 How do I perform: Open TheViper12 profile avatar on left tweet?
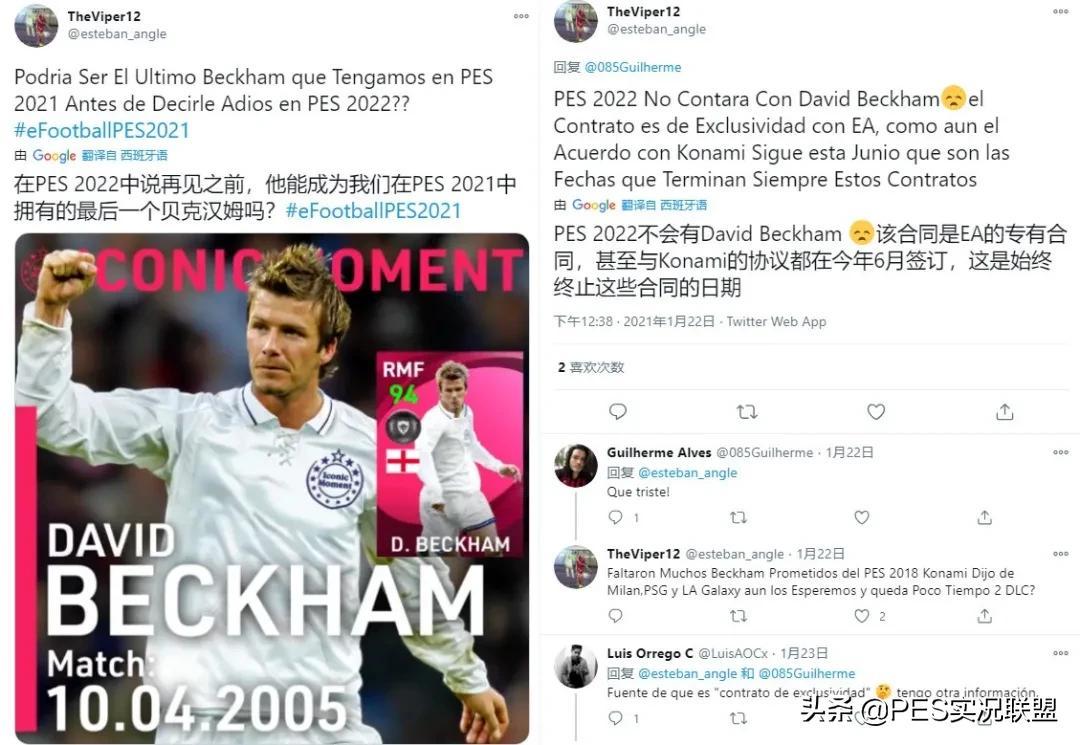point(36,25)
